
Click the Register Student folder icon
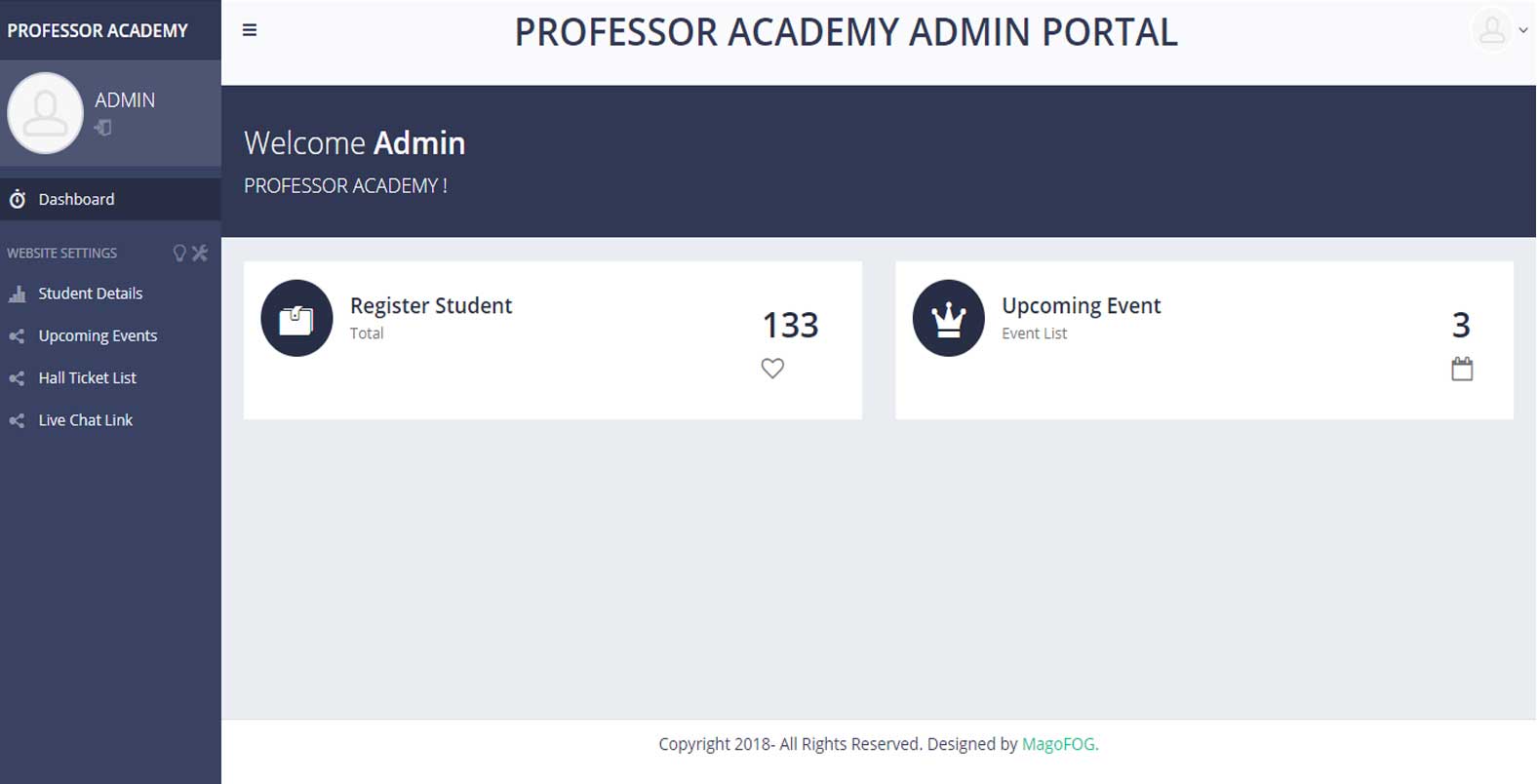pyautogui.click(x=296, y=318)
